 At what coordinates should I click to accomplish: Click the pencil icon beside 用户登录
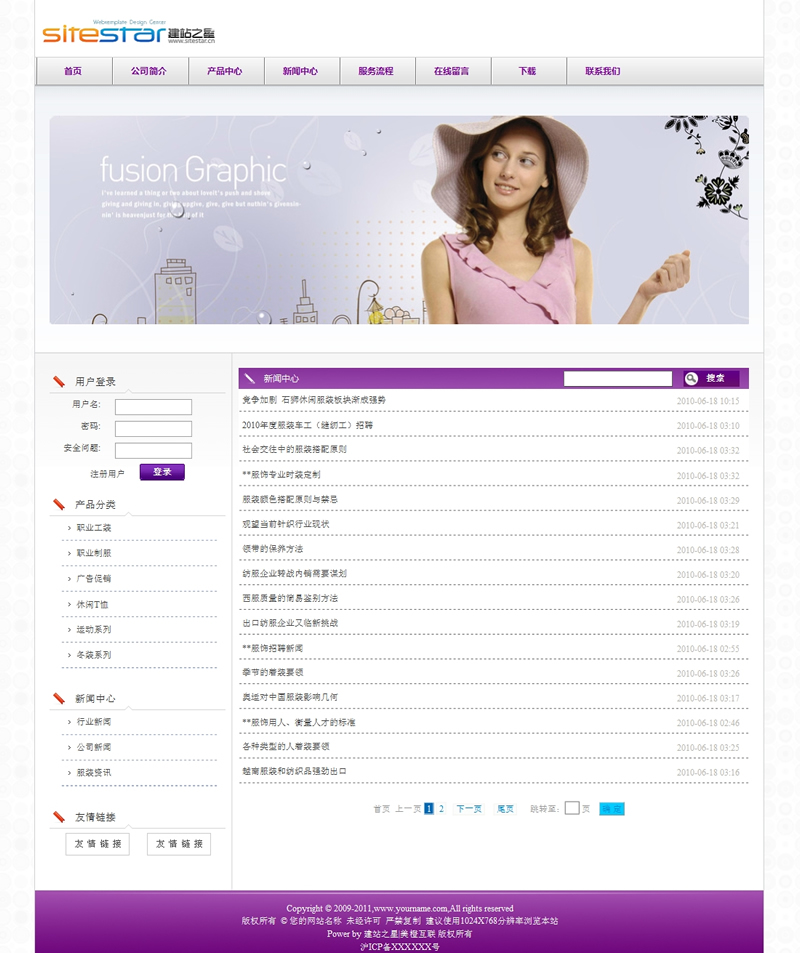(58, 381)
